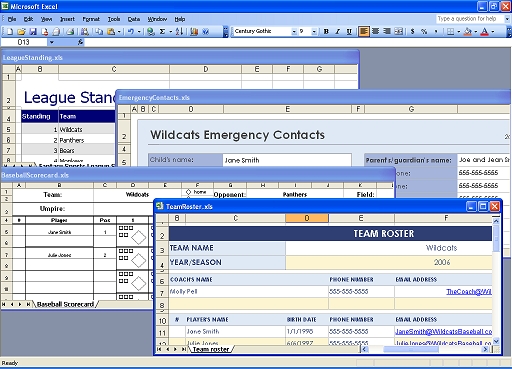
Task: Click the TeamRoster.xls window Excel icon
Action: click(160, 206)
